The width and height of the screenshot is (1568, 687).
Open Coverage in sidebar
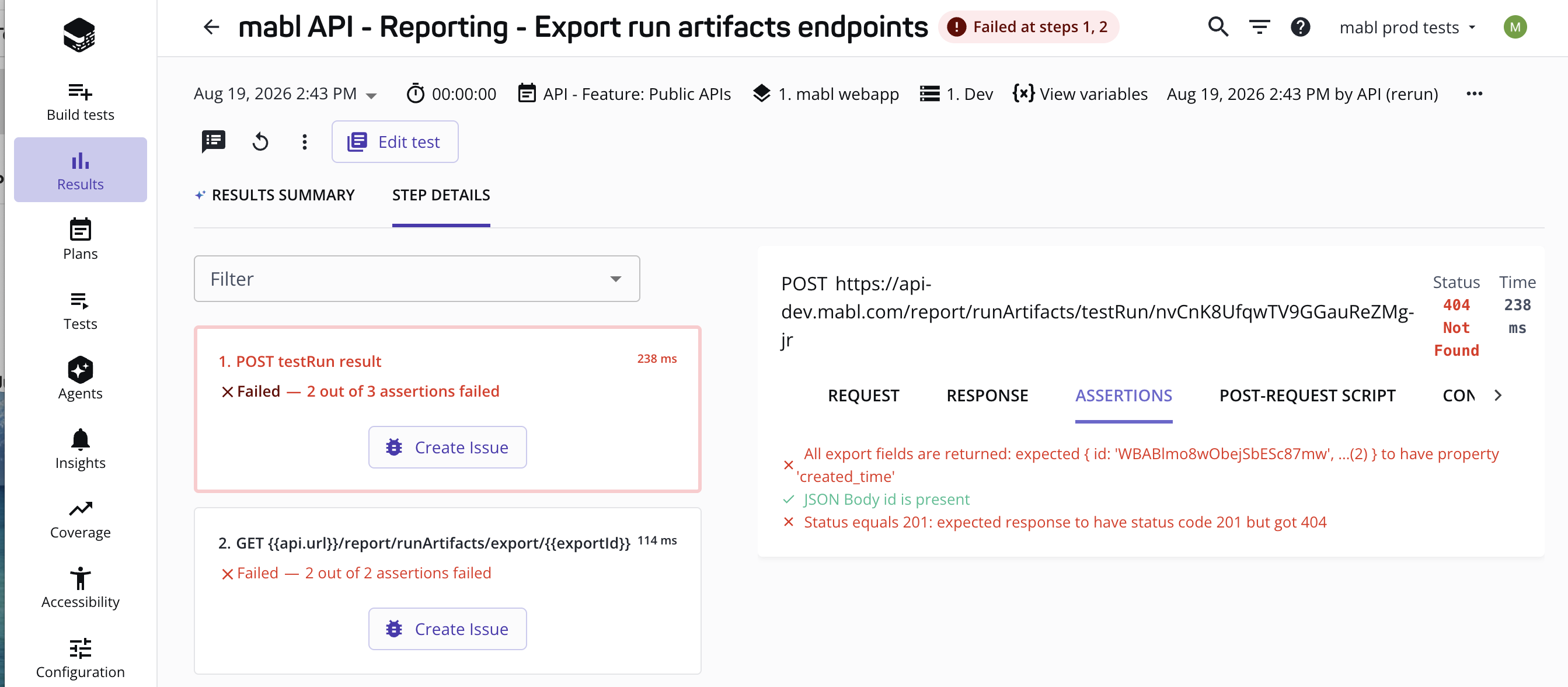pos(81,519)
